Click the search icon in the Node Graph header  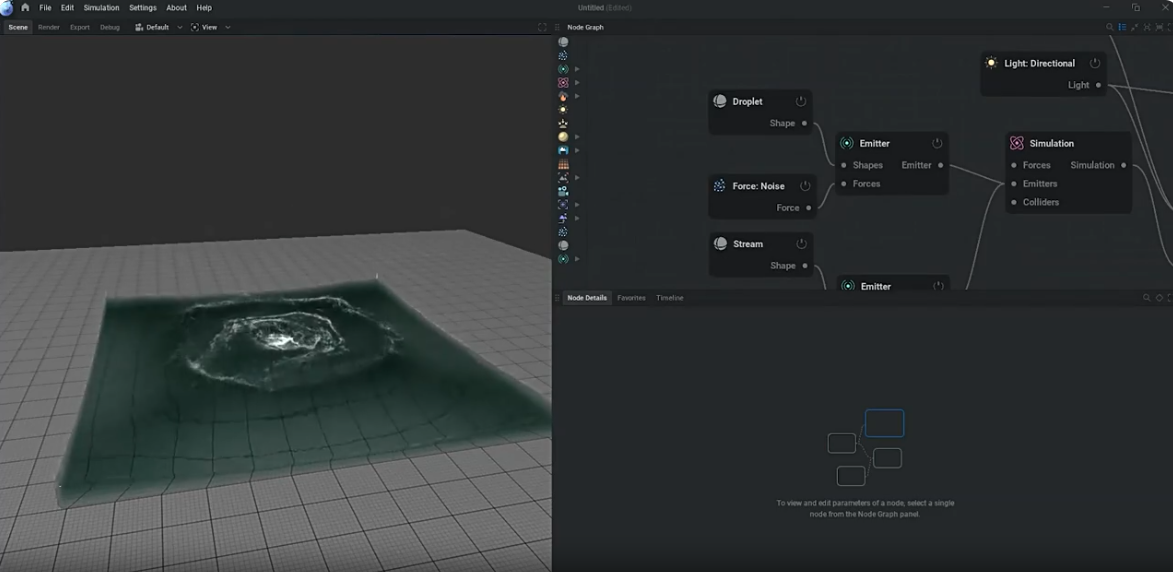[x=1109, y=27]
